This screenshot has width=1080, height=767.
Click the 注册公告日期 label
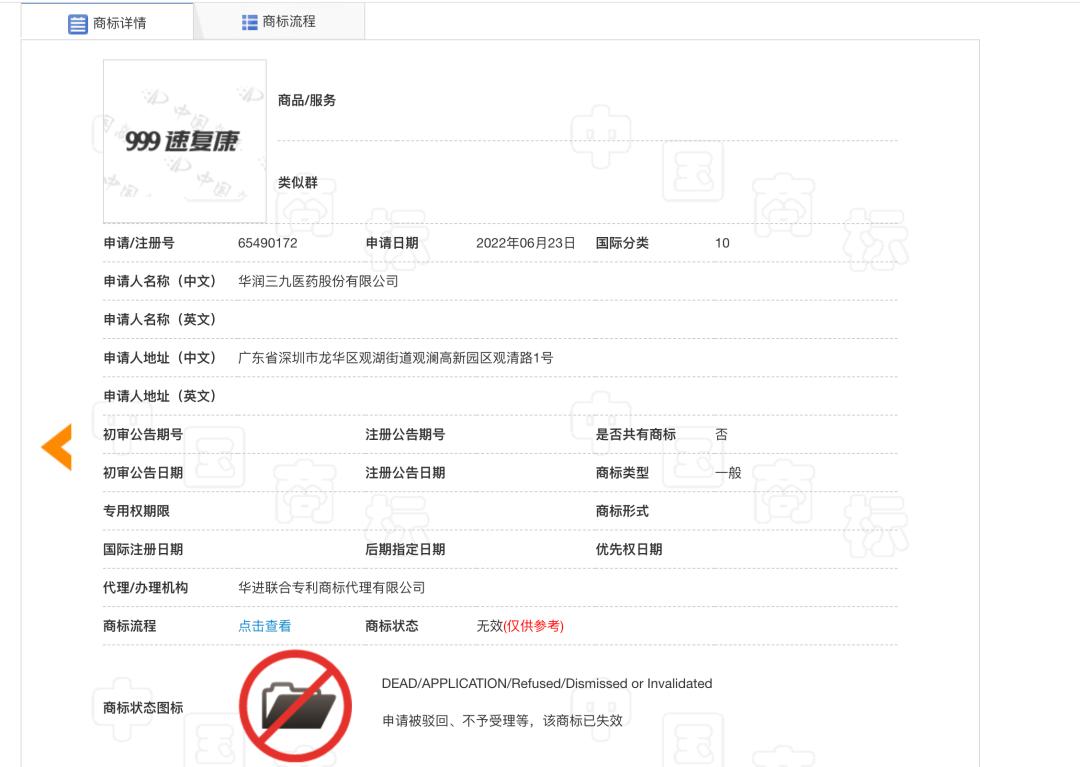pyautogui.click(x=405, y=473)
